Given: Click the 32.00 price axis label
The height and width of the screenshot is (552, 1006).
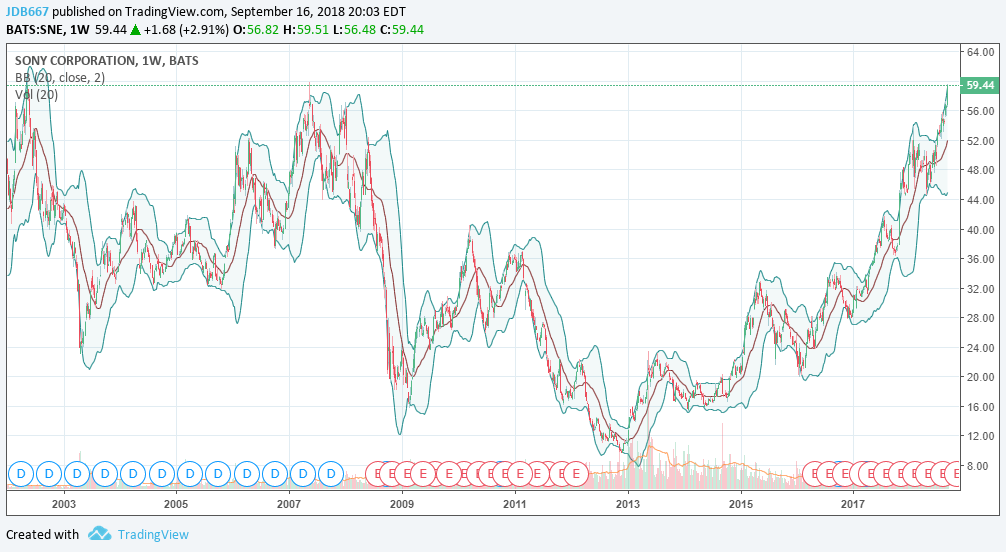Looking at the screenshot, I should (x=980, y=288).
